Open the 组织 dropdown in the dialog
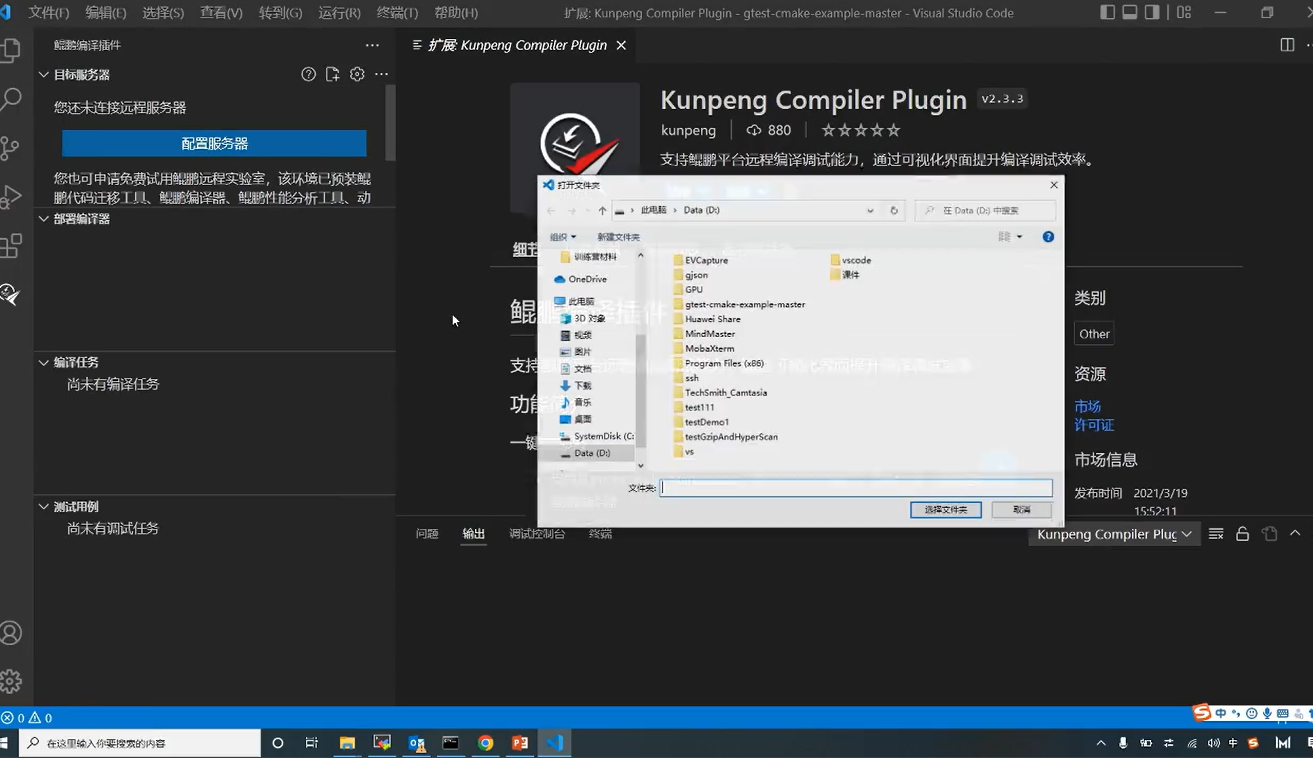This screenshot has width=1313, height=758. (563, 237)
